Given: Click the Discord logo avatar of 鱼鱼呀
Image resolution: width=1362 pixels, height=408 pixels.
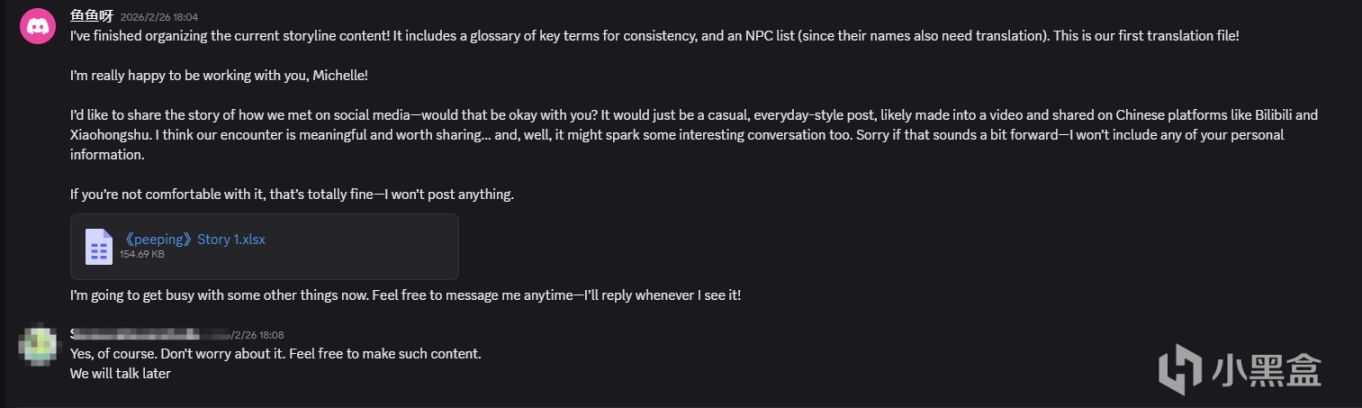Looking at the screenshot, I should click(x=38, y=24).
